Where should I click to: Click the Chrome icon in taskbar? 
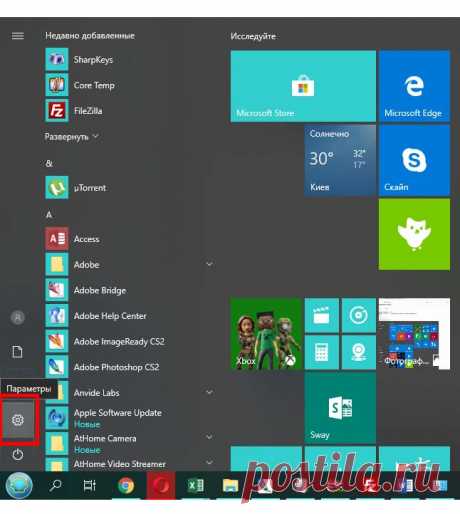pos(126,485)
